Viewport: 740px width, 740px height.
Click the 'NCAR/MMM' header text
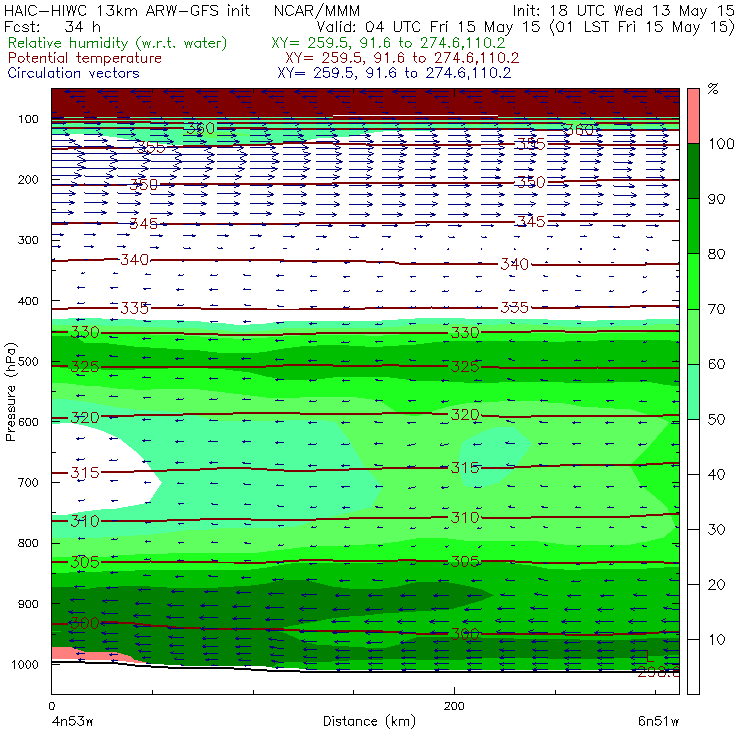pos(317,11)
